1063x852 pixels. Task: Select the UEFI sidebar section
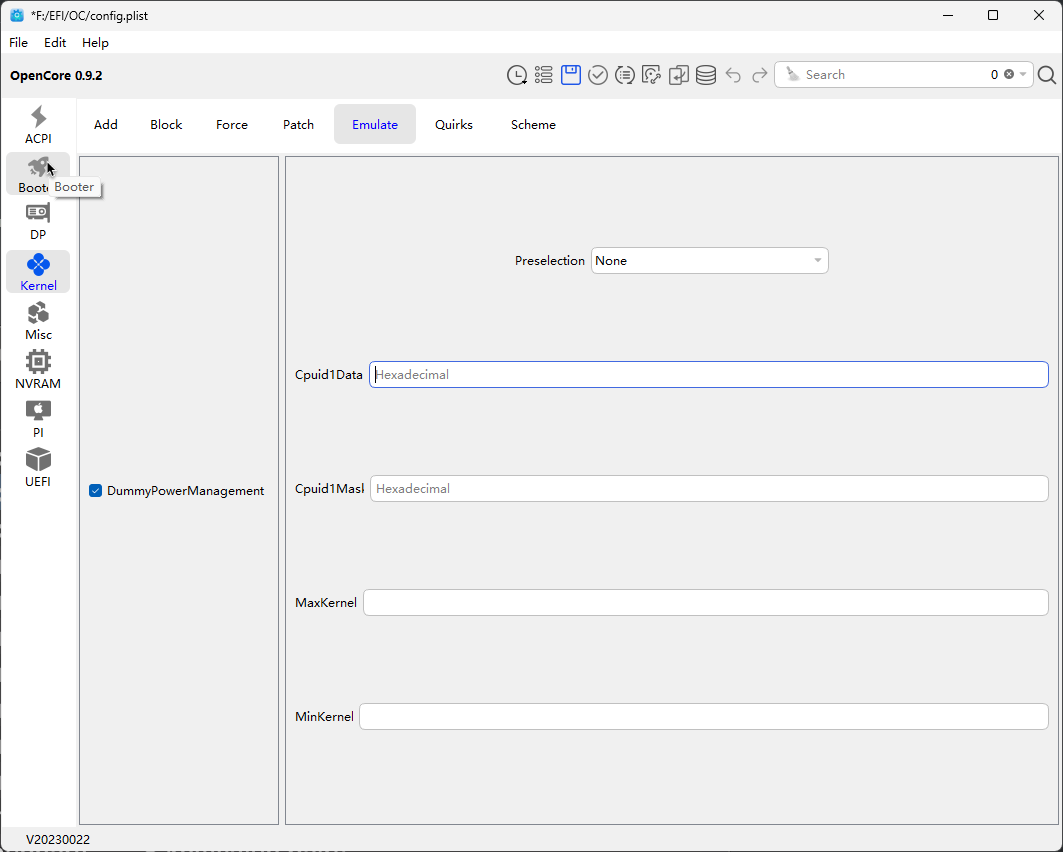(38, 467)
